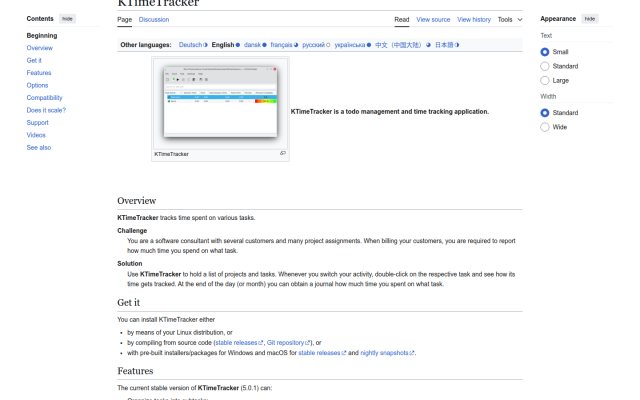Switch language to русский
The height and width of the screenshot is (400, 640).
coord(313,45)
